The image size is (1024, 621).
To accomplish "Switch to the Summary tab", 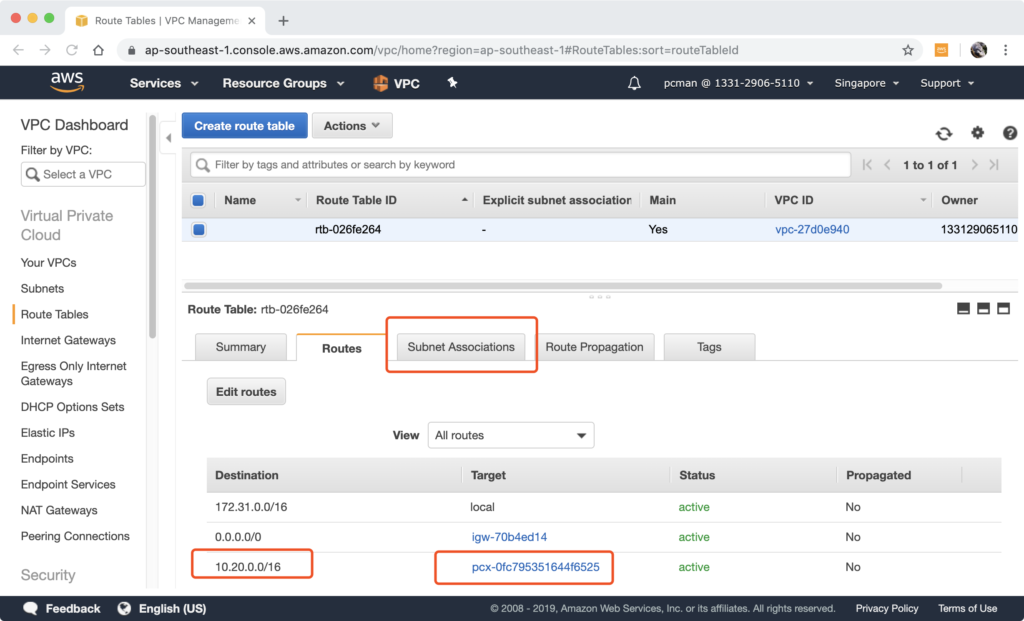I will pyautogui.click(x=241, y=347).
